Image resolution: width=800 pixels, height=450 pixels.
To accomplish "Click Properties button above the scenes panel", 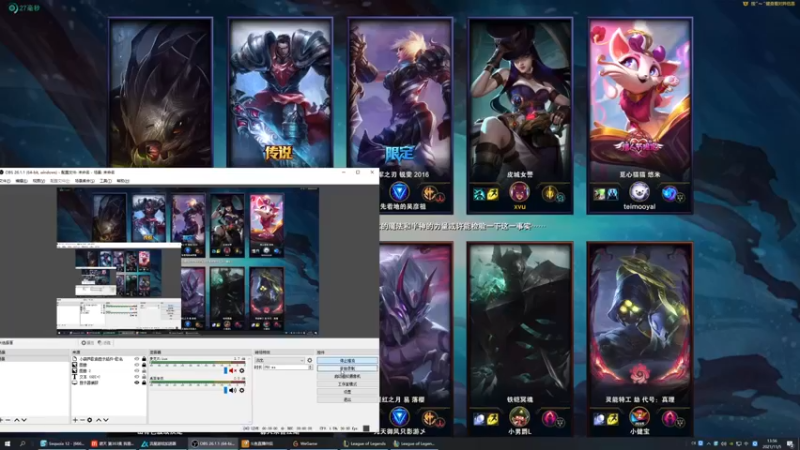I will 88,343.
